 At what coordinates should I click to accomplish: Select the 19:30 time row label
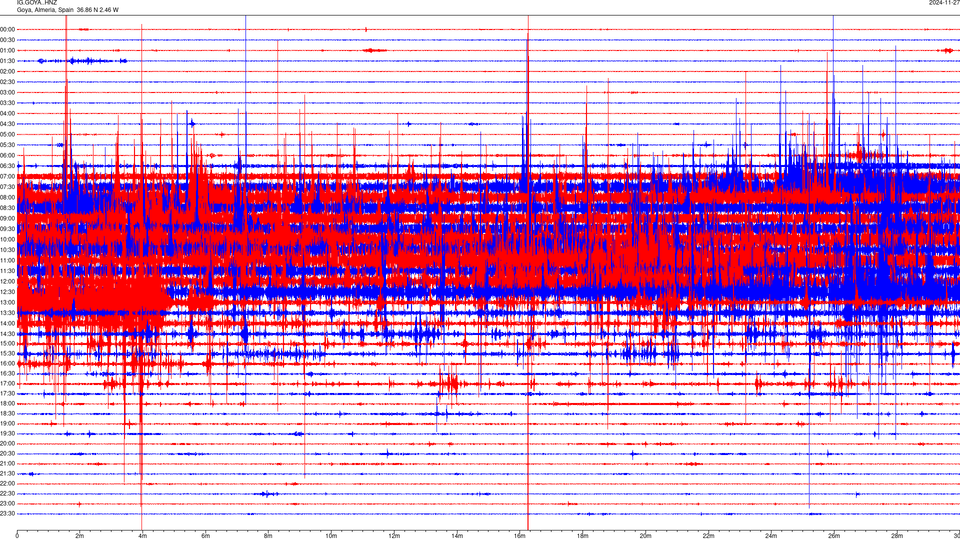(x=7, y=433)
